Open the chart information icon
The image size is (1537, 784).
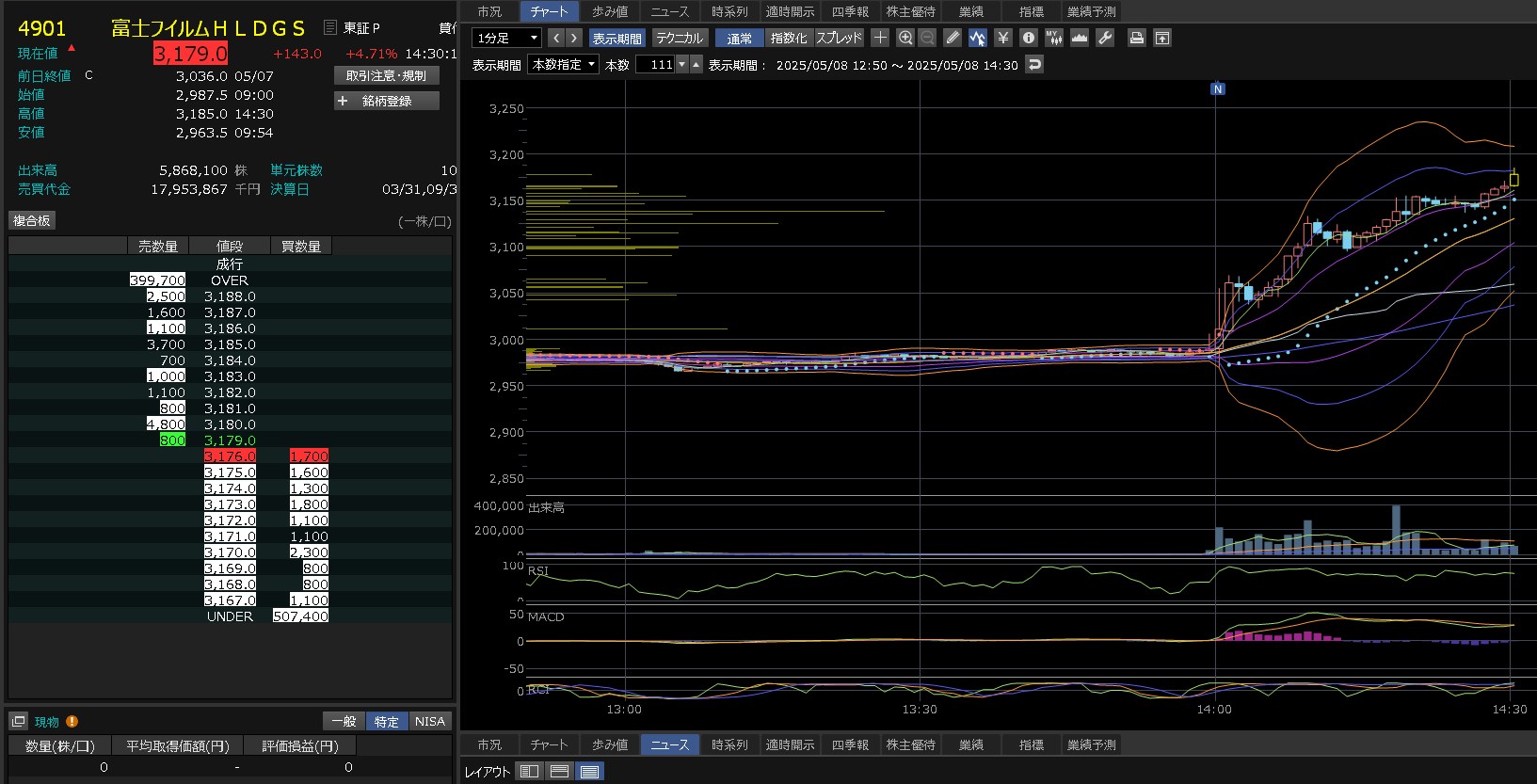pos(1029,38)
